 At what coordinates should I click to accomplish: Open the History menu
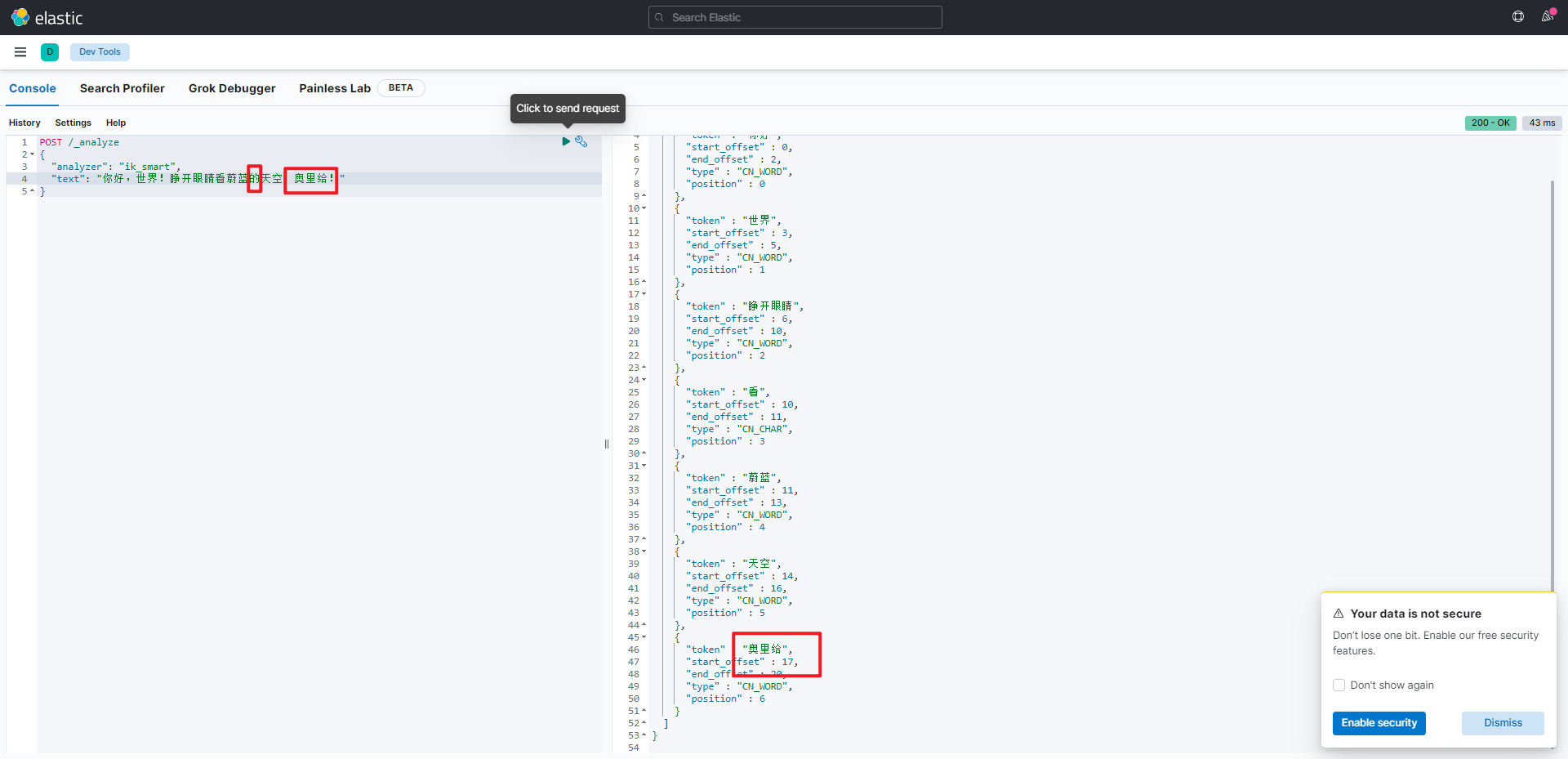coord(24,123)
